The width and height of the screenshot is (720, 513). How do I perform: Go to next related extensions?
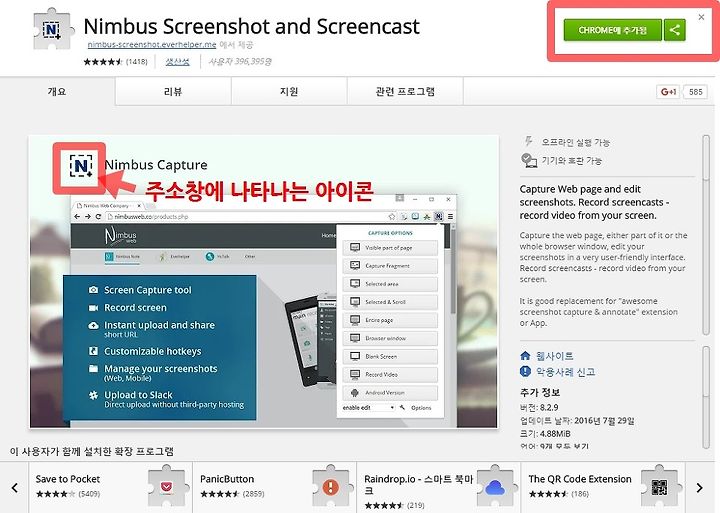click(699, 488)
